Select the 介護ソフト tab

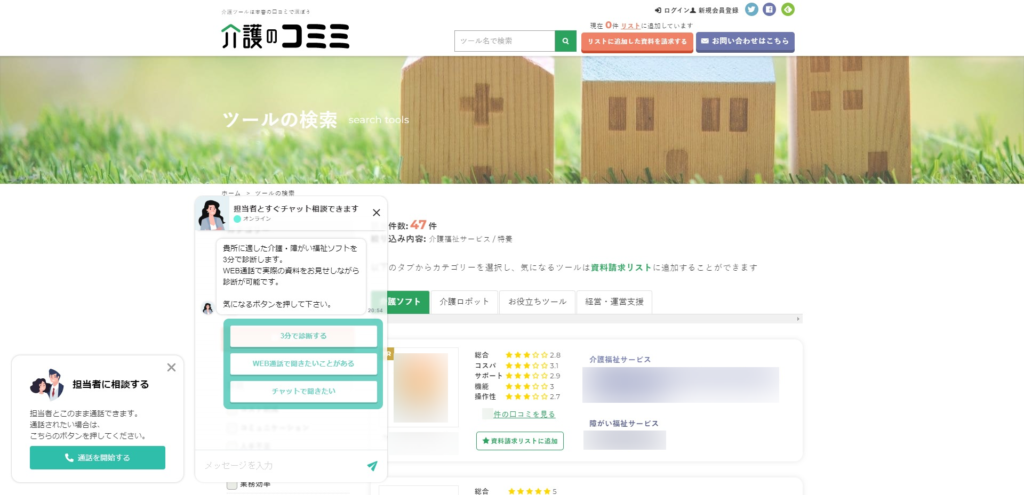[400, 302]
